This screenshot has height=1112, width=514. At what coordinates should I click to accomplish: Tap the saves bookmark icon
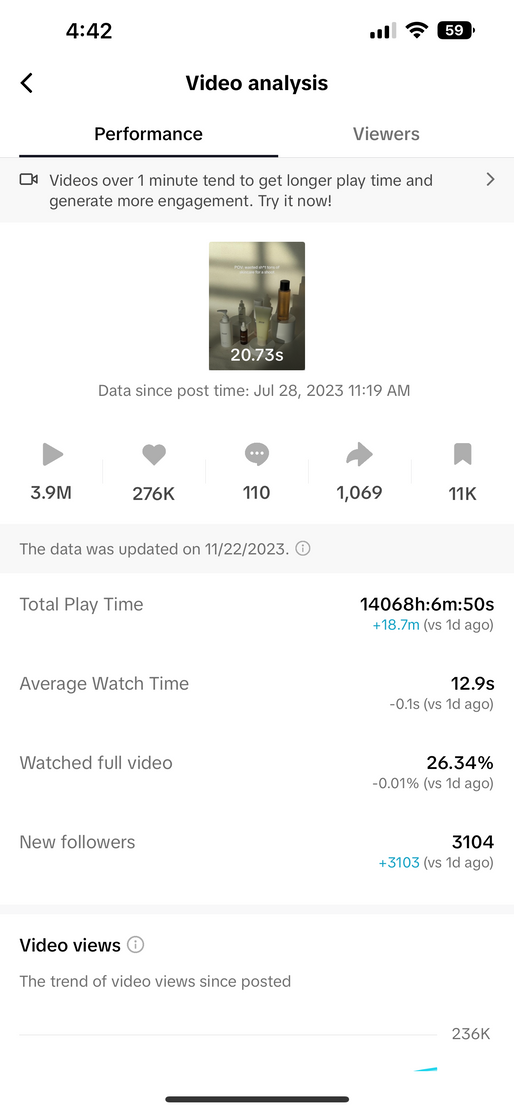click(462, 454)
